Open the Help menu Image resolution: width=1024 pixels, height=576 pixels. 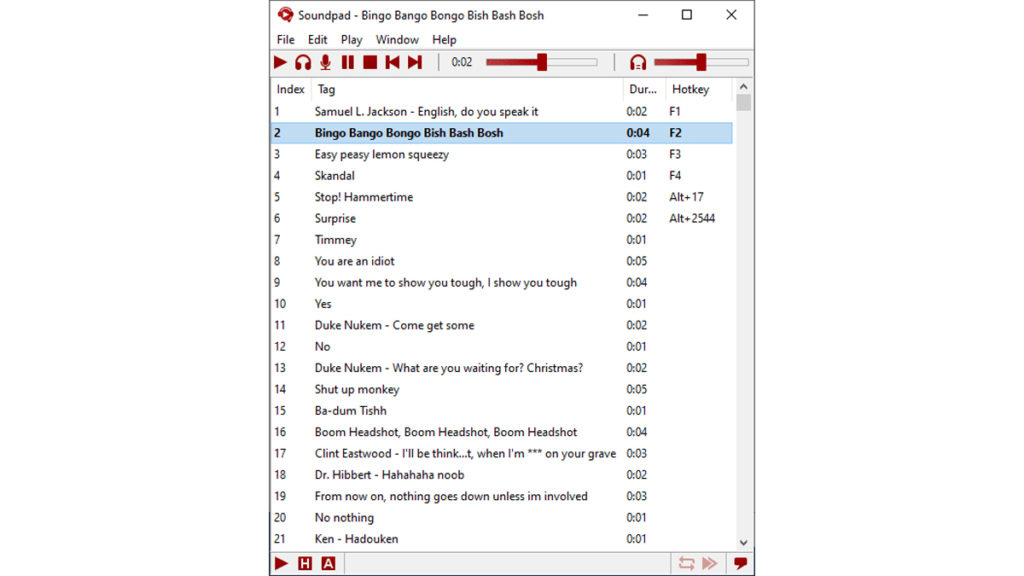(444, 40)
